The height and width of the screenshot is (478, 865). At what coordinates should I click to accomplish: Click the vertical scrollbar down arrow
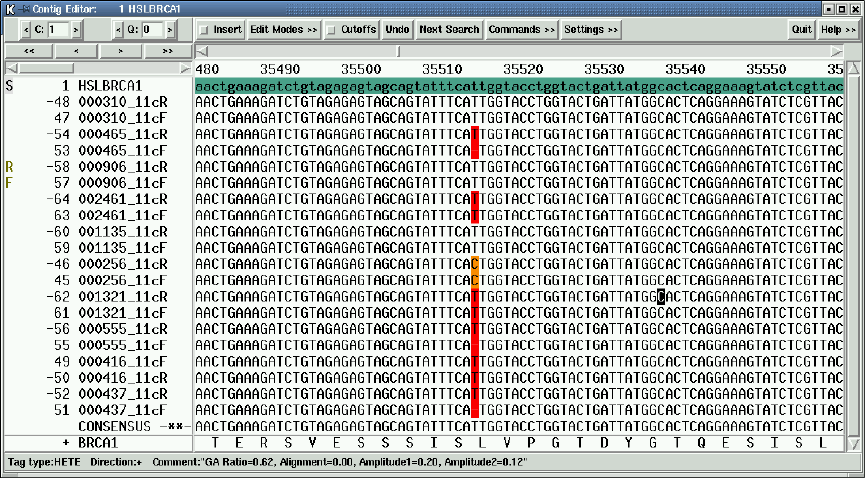[853, 443]
